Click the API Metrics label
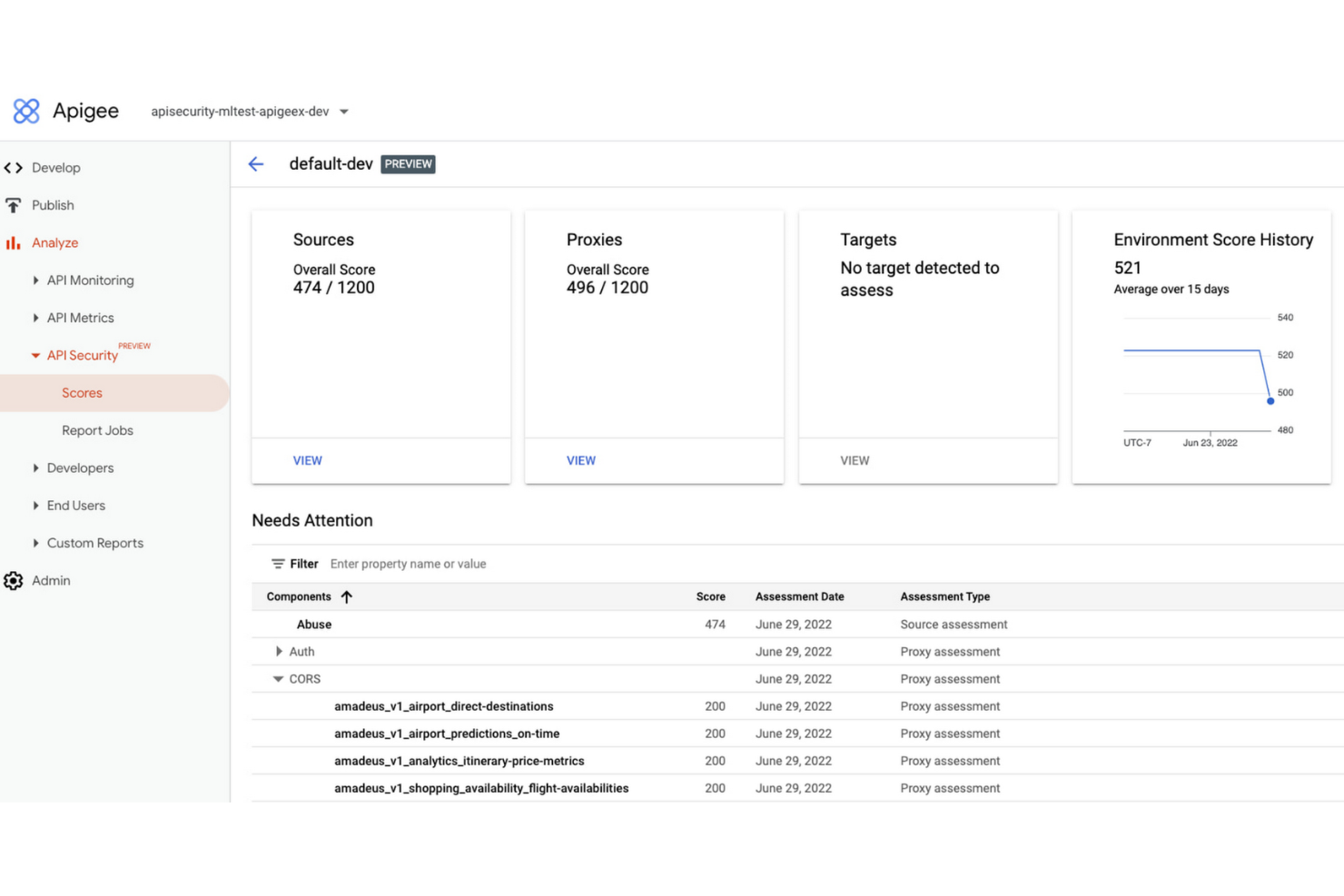Screen dimensions: 1344x896 click(x=81, y=318)
